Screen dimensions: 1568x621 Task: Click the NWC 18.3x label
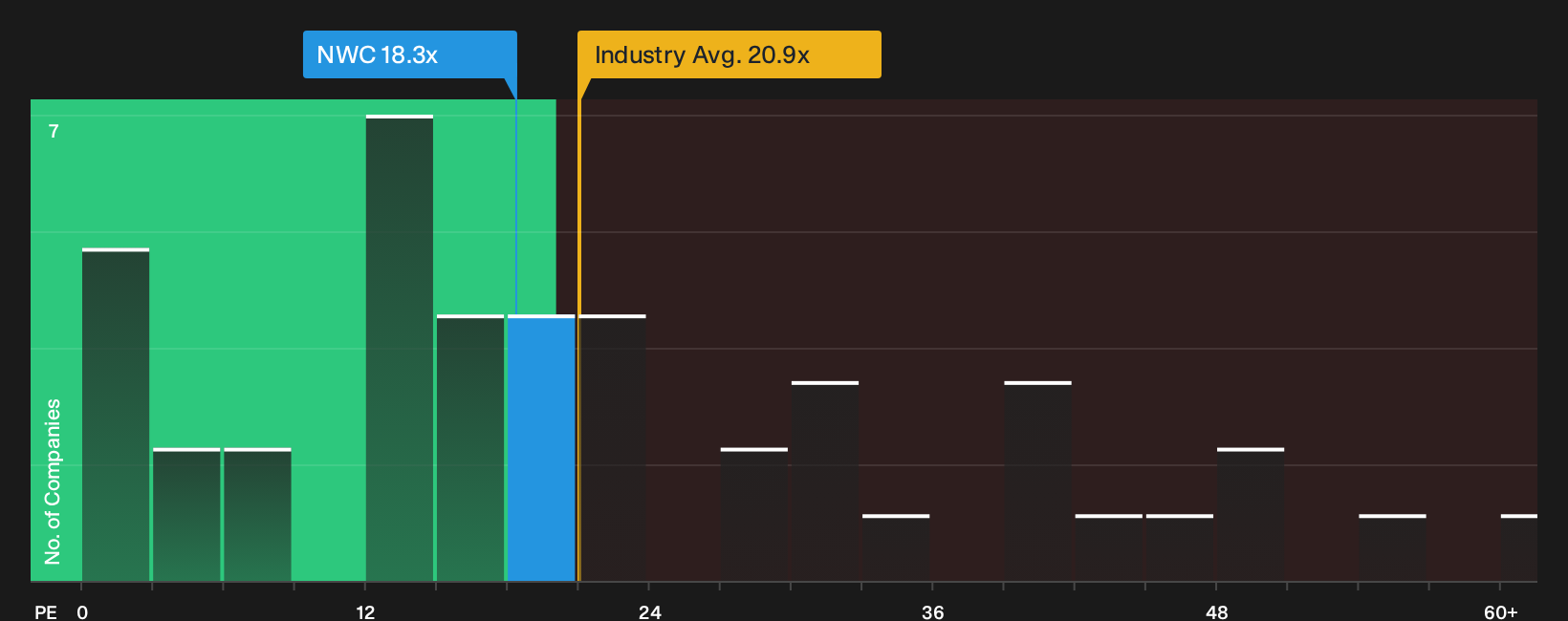(x=409, y=54)
